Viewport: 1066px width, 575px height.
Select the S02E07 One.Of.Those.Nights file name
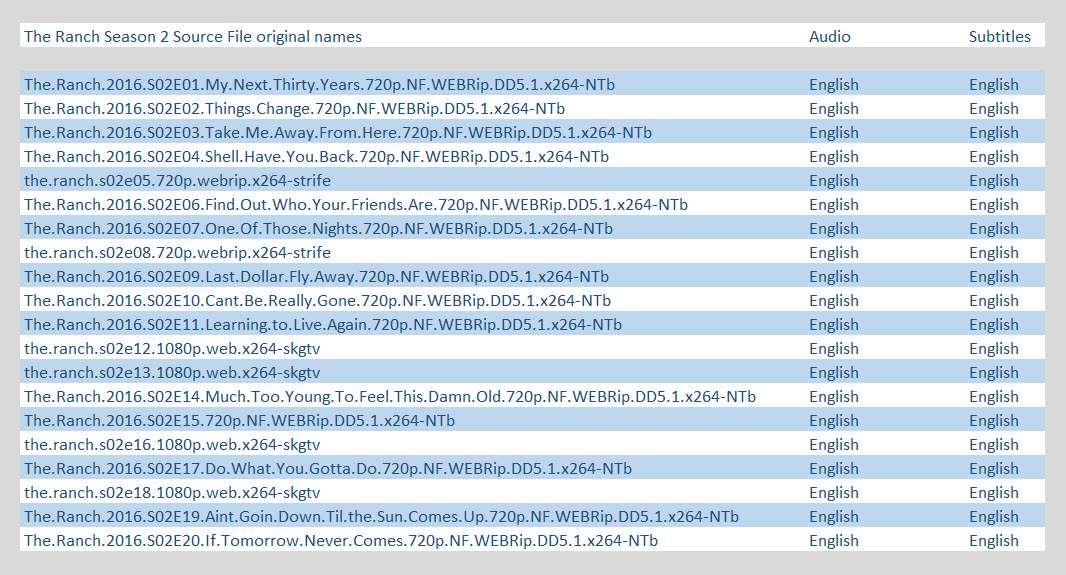318,229
